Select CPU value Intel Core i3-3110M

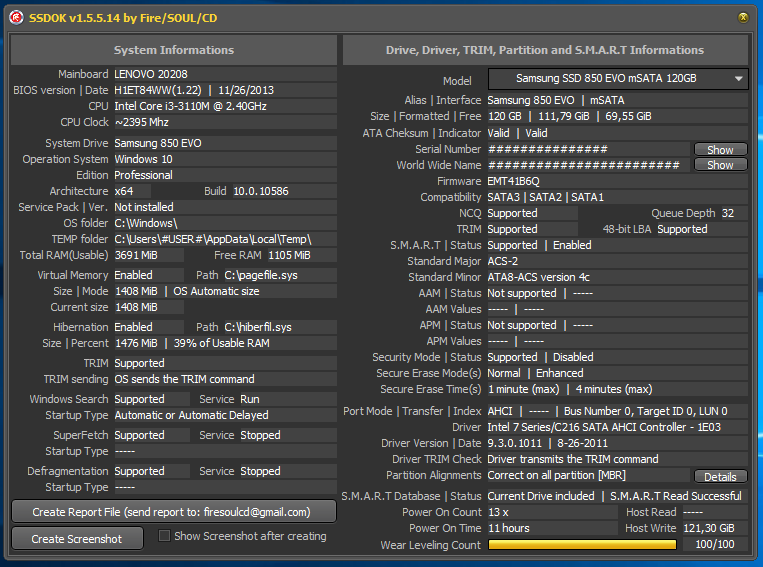(x=190, y=106)
